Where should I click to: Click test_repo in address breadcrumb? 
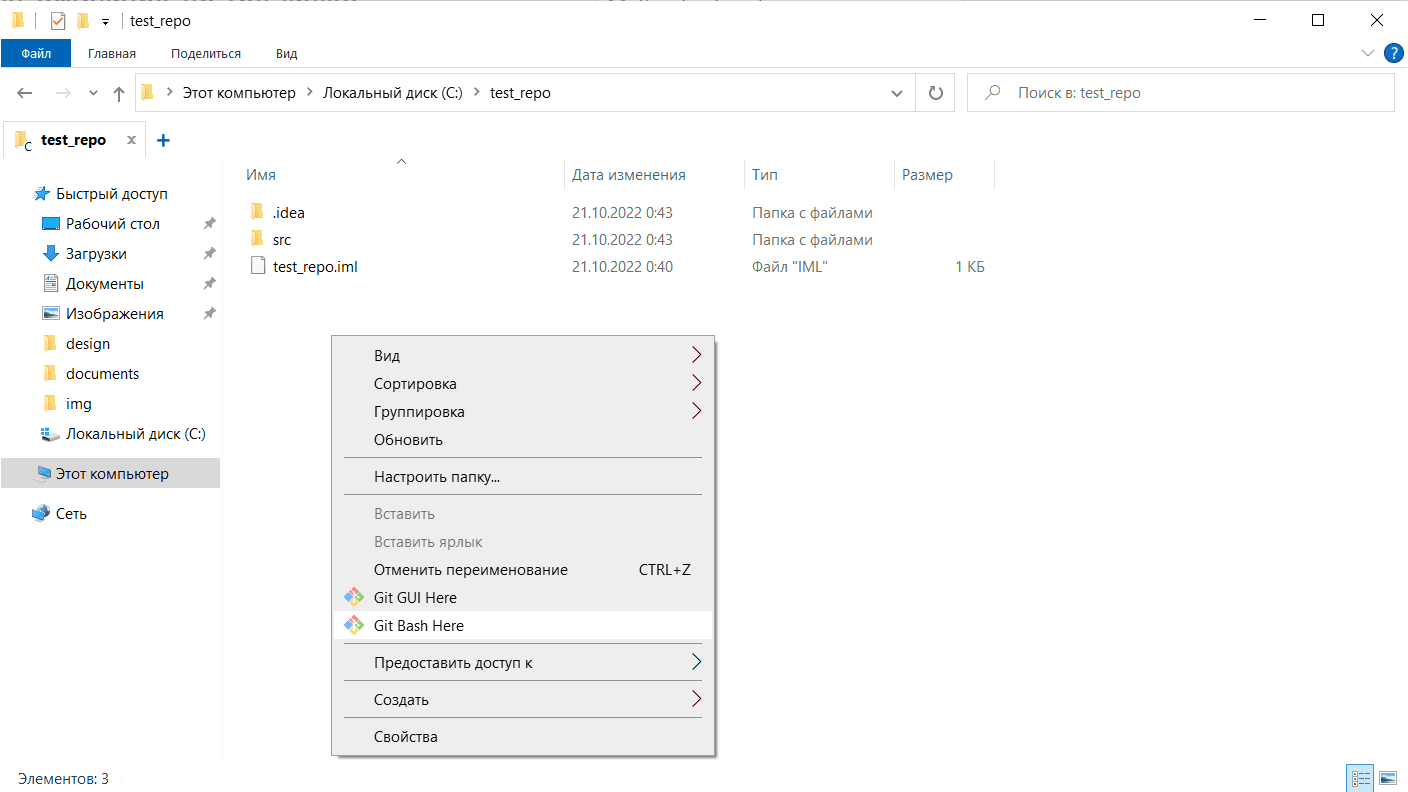click(520, 93)
